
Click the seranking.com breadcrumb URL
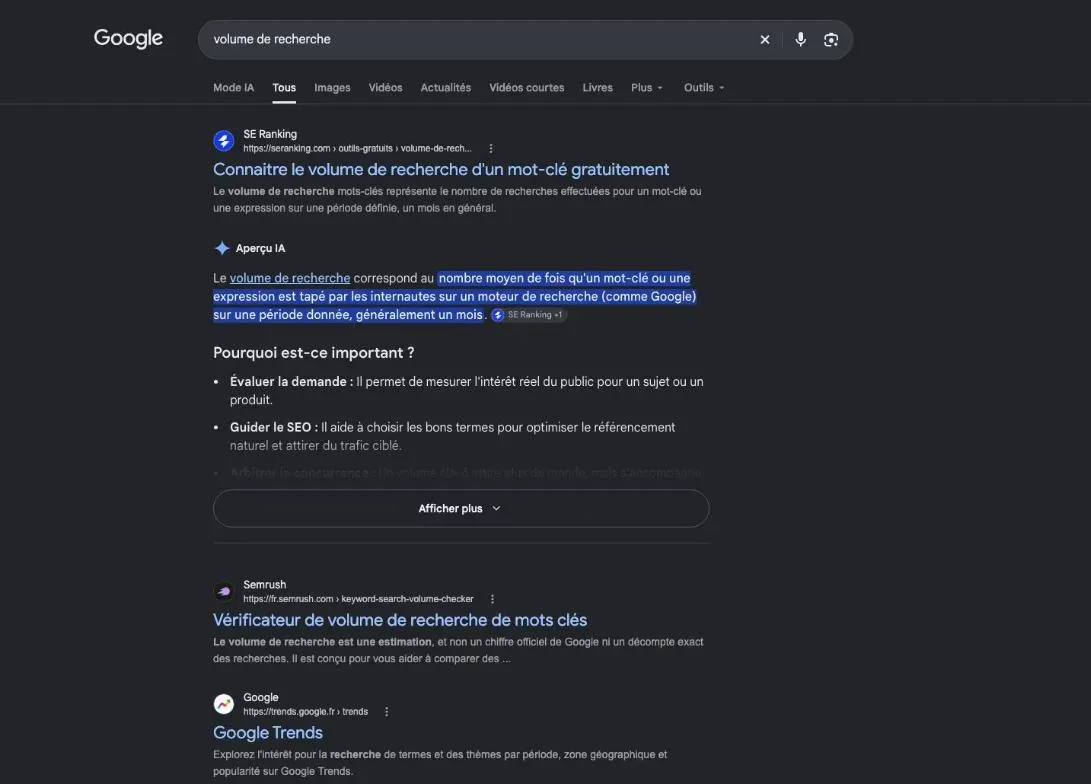pos(357,149)
